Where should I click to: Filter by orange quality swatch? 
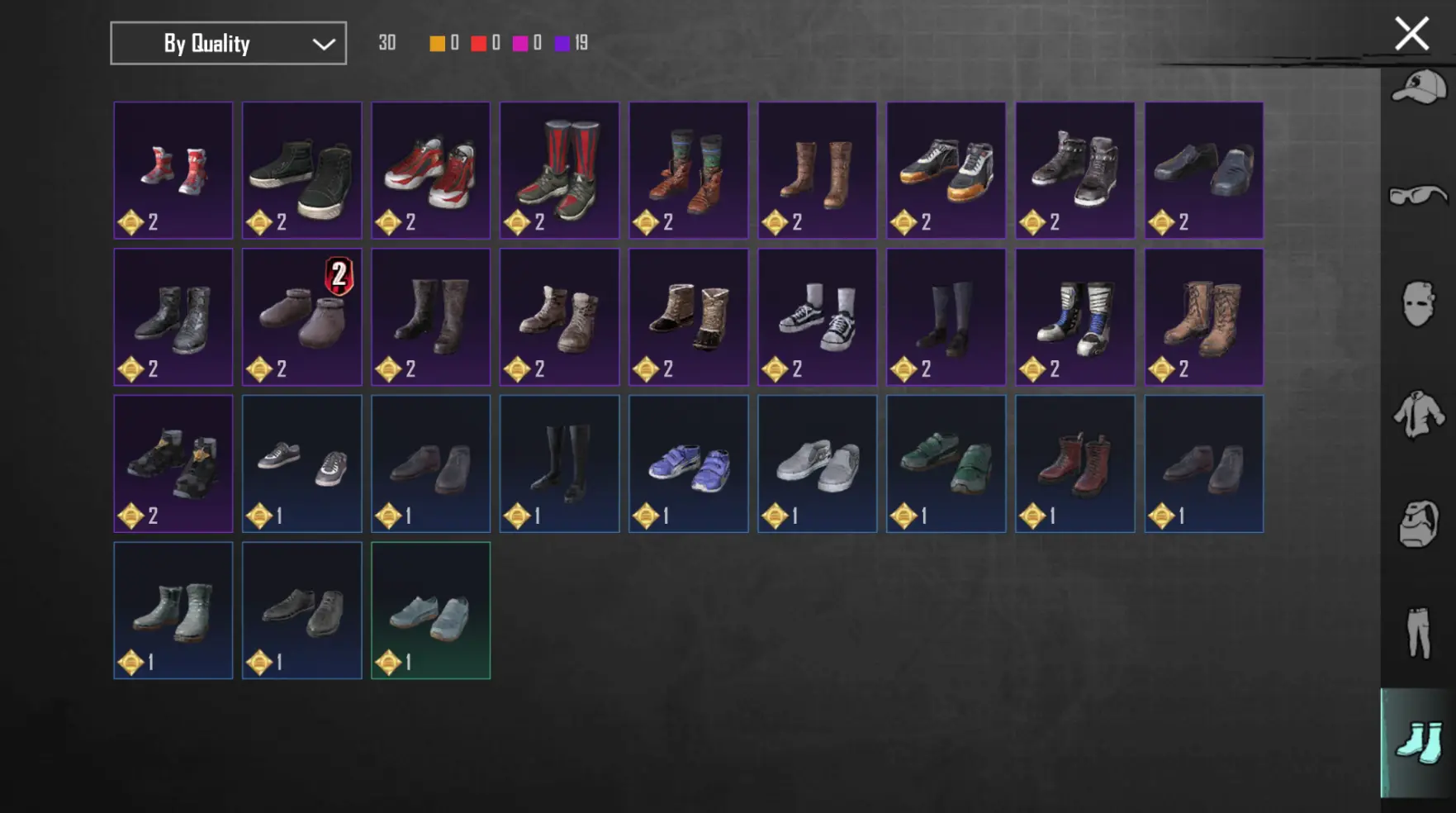437,43
